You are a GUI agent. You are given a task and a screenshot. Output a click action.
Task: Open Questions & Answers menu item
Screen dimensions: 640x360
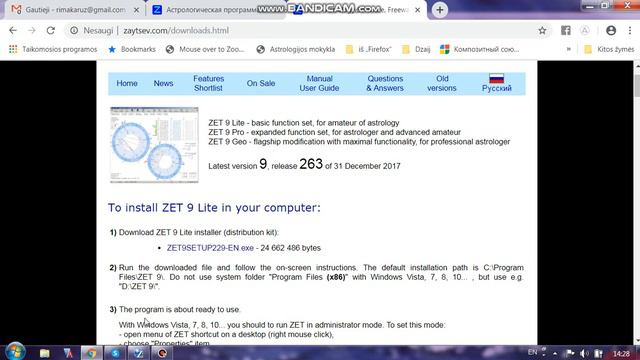pyautogui.click(x=385, y=83)
